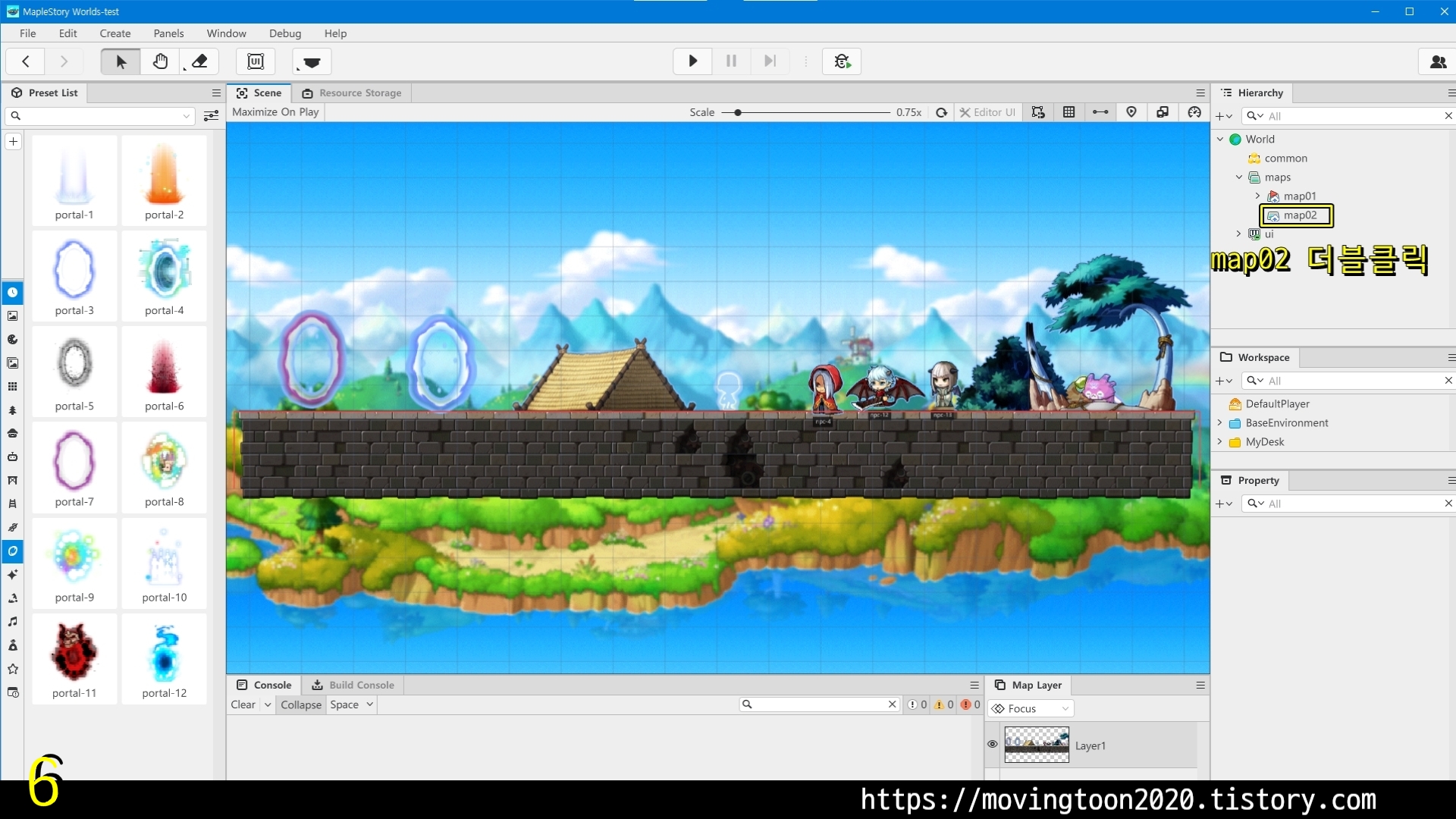Select the Layer1 thumbnail
Viewport: 1456px width, 819px height.
tap(1037, 745)
